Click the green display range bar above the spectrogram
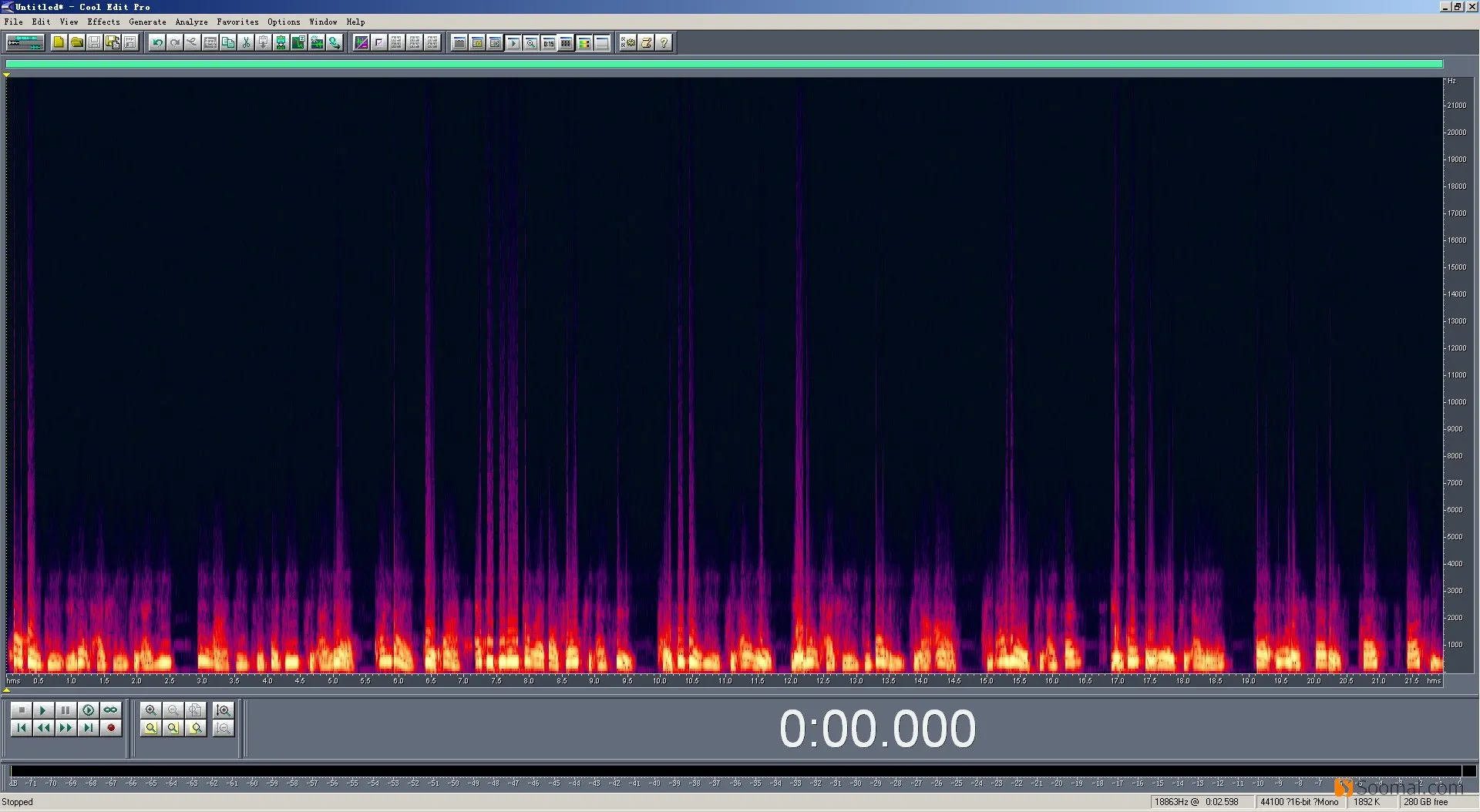Screen dimensions: 1480x812 click(x=724, y=64)
